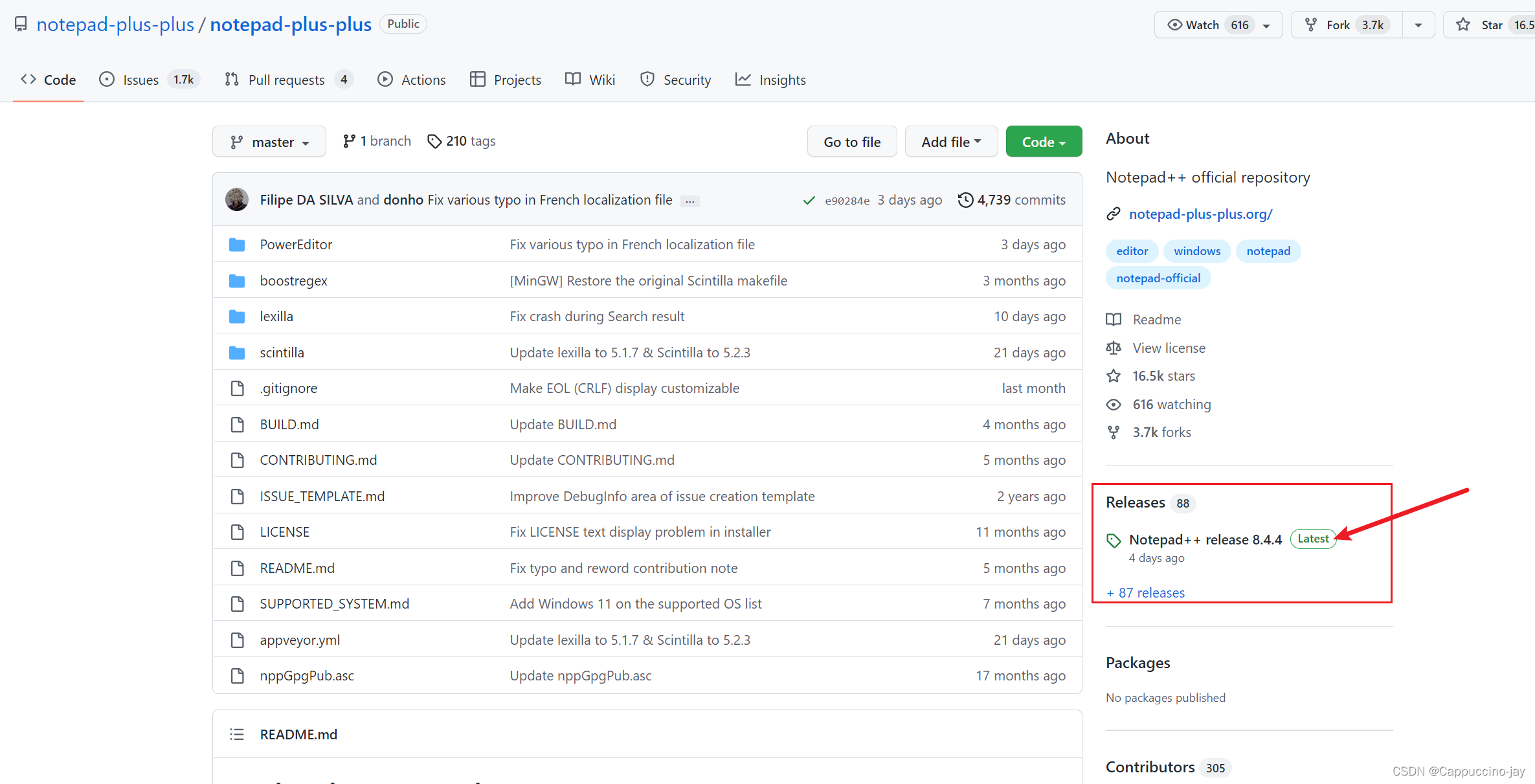Click the commit history clock icon

point(965,200)
